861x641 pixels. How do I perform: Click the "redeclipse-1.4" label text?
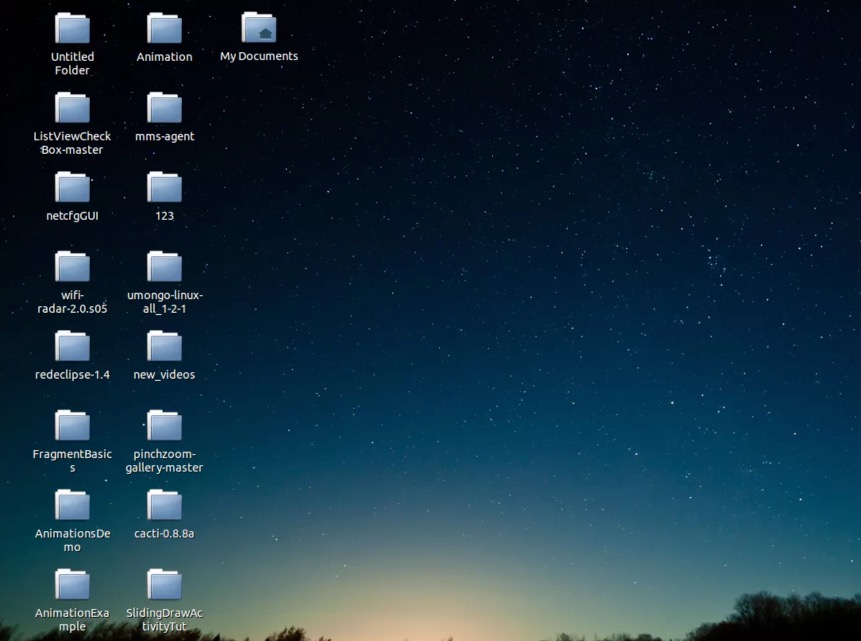pos(72,375)
